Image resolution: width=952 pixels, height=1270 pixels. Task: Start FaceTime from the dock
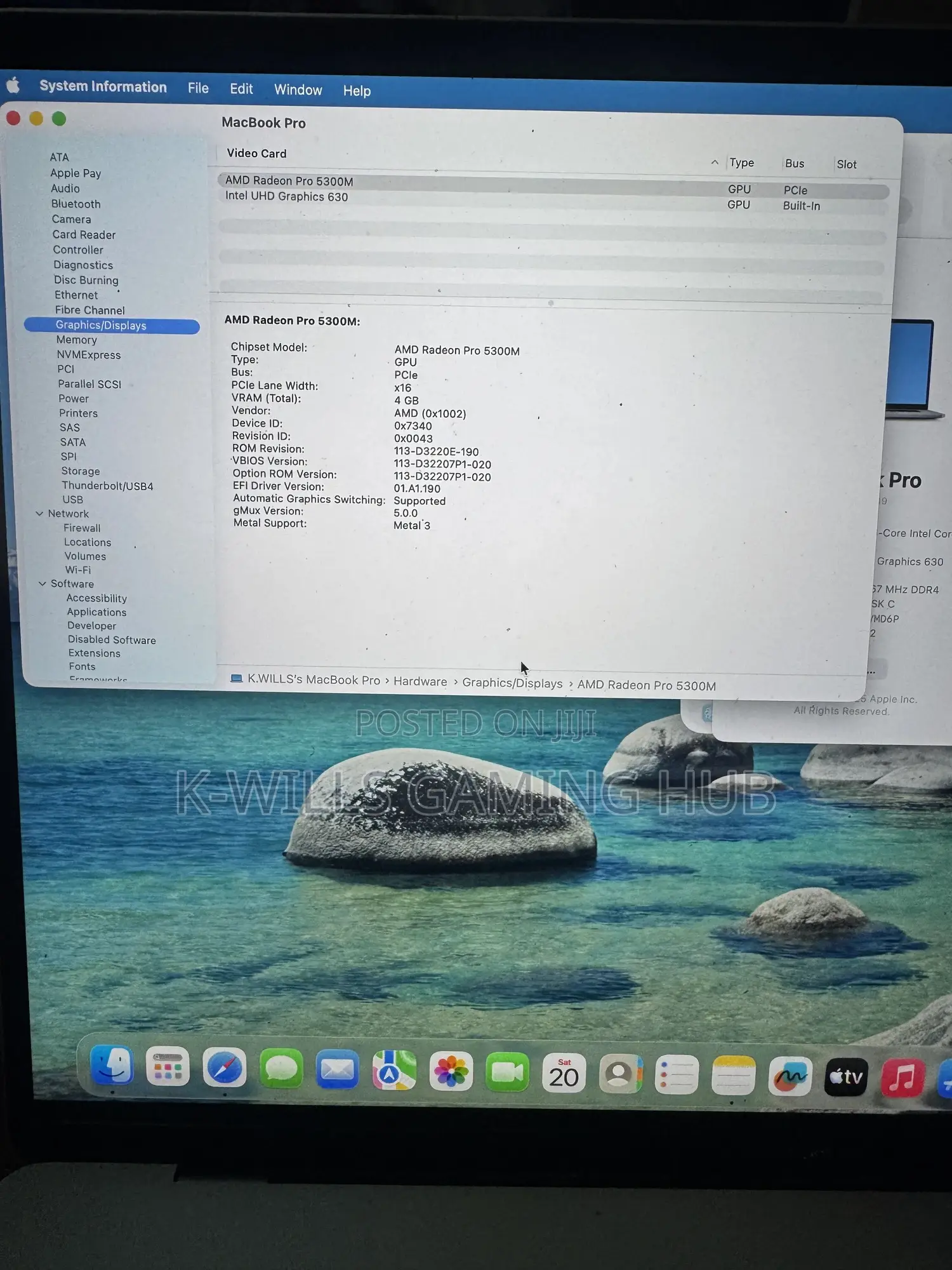(507, 1073)
